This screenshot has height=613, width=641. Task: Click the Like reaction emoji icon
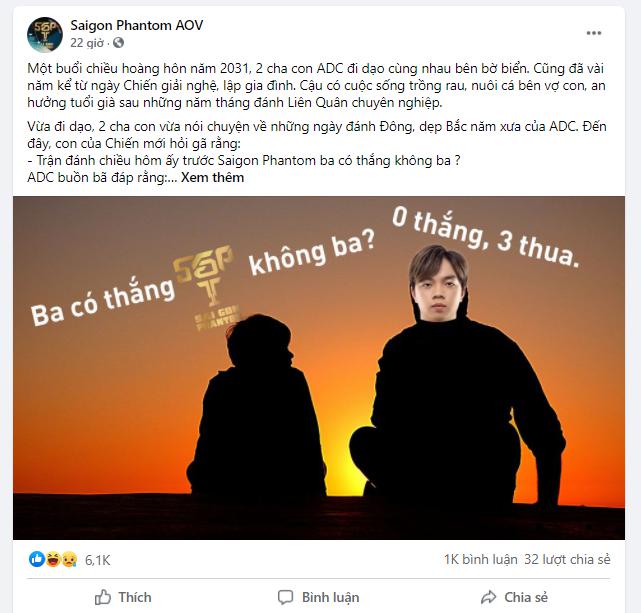[x=37, y=559]
